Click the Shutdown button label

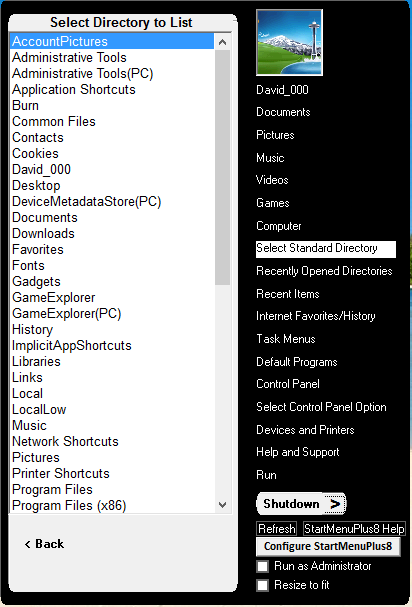291,504
